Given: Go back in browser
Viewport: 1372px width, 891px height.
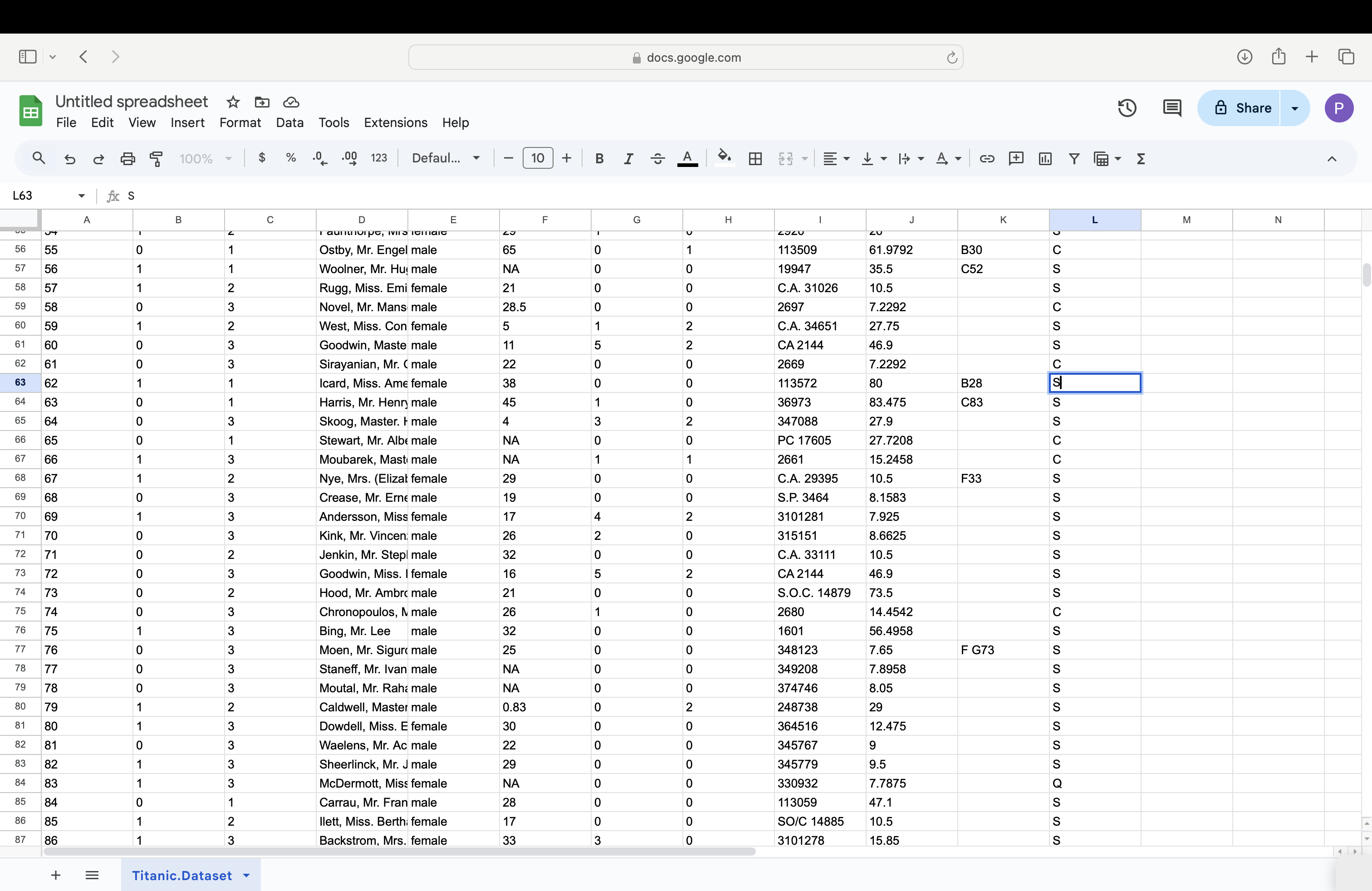Looking at the screenshot, I should click(x=83, y=56).
